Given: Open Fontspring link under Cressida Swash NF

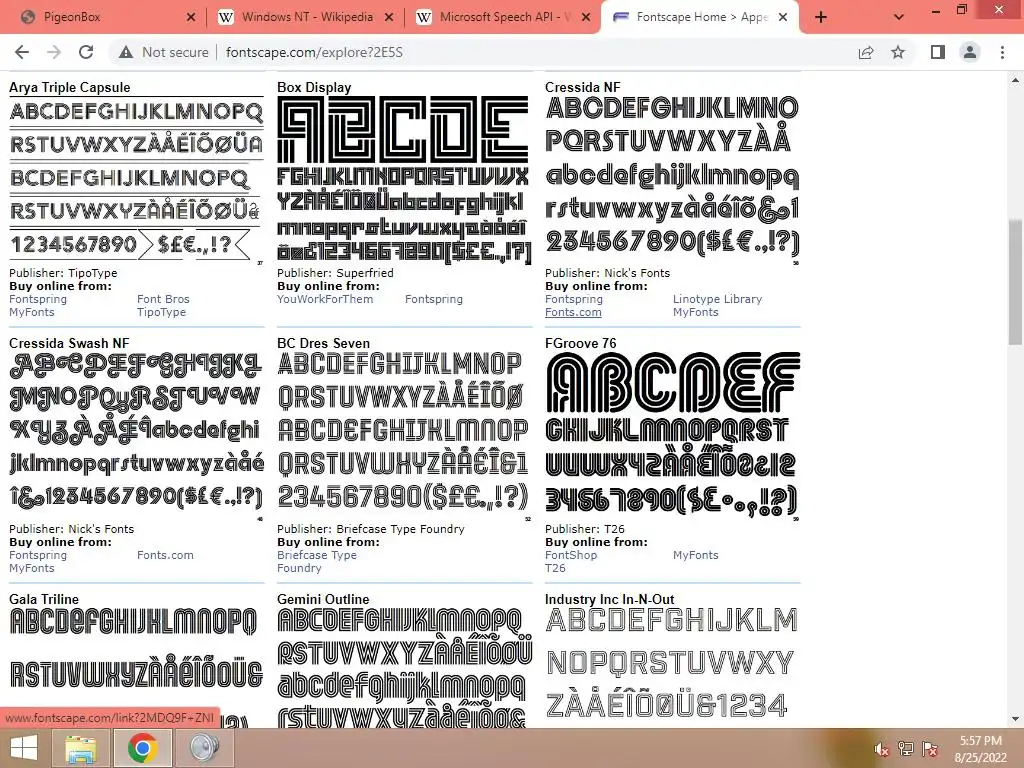Looking at the screenshot, I should click(38, 555).
